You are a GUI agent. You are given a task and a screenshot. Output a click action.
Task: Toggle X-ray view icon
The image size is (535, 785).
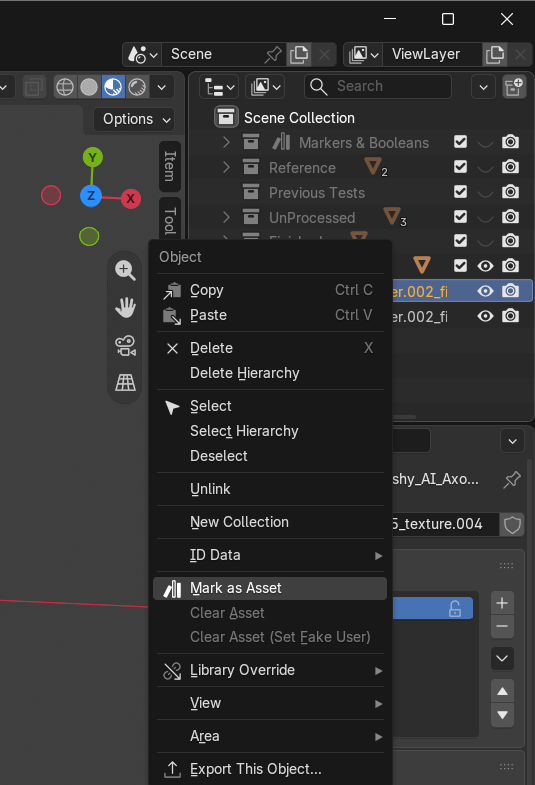34,87
